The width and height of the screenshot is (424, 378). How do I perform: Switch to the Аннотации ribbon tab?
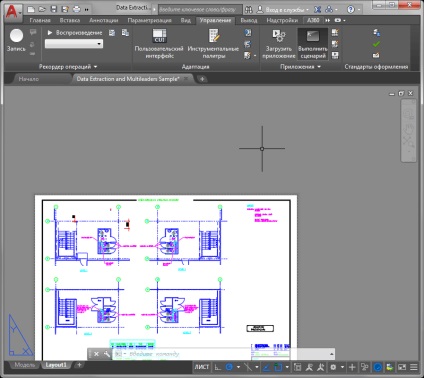tap(103, 20)
